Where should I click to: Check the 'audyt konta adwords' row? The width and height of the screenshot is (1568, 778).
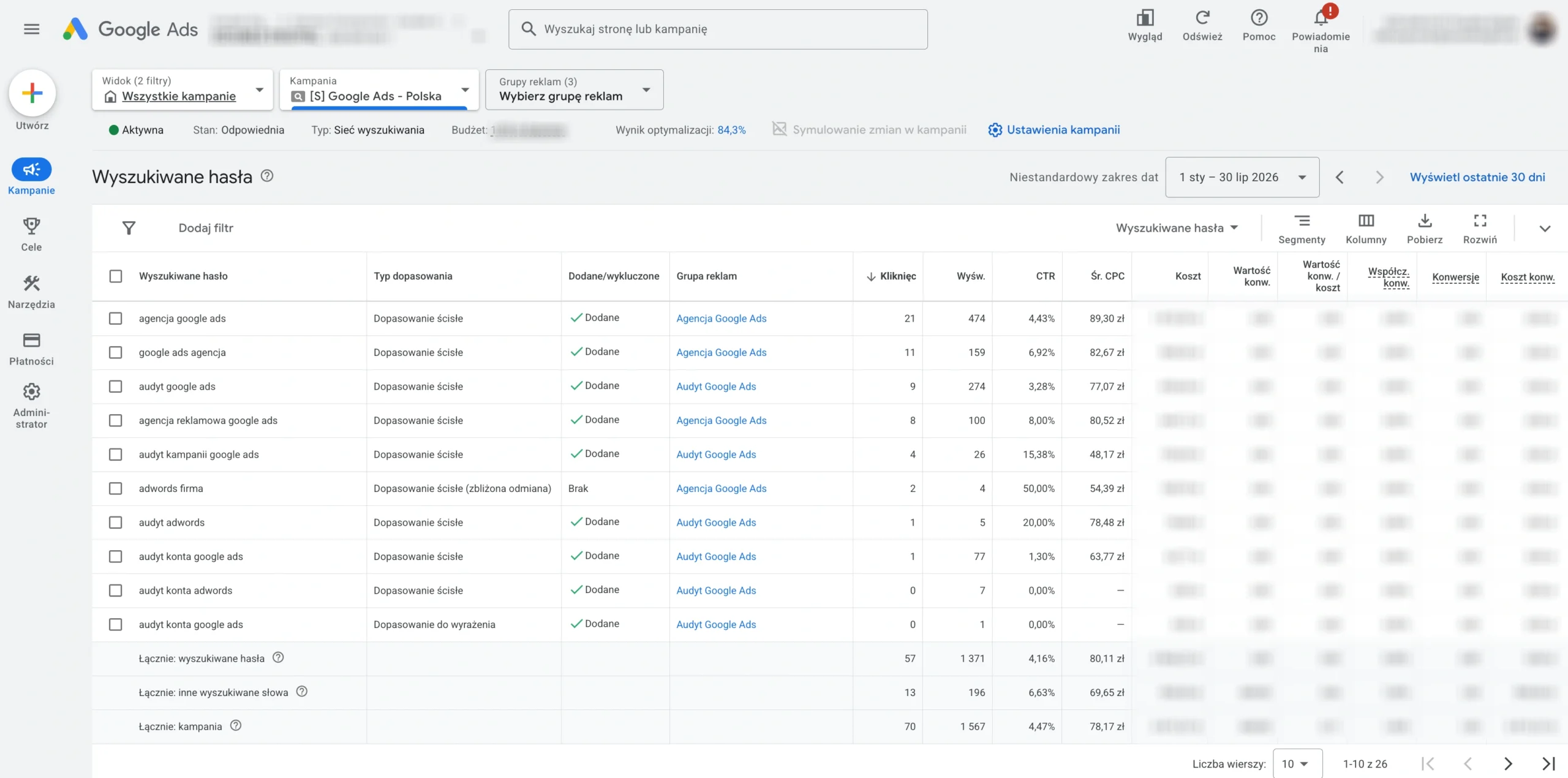[x=116, y=590]
